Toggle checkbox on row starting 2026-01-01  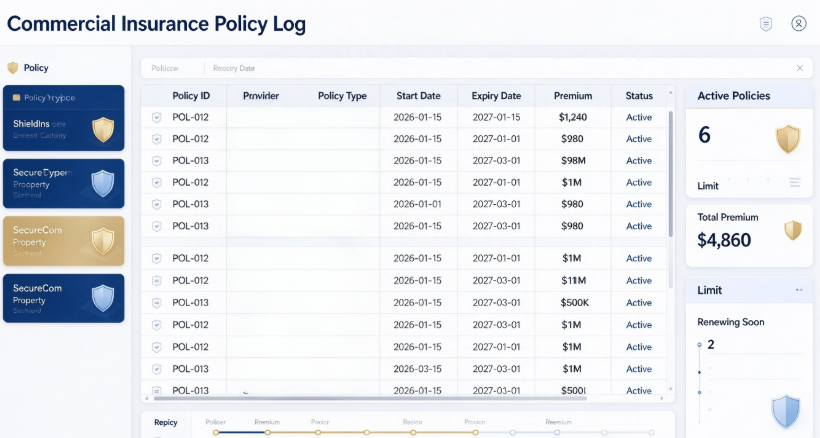tap(156, 204)
